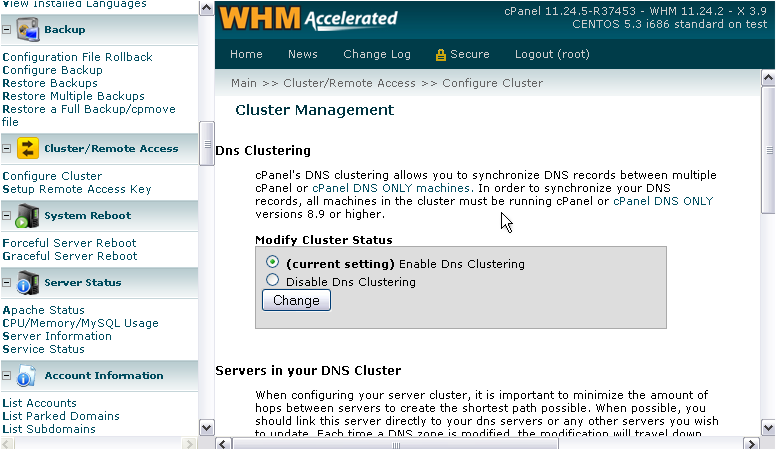The image size is (776, 450).
Task: Open Apache Status
Action: point(44,310)
